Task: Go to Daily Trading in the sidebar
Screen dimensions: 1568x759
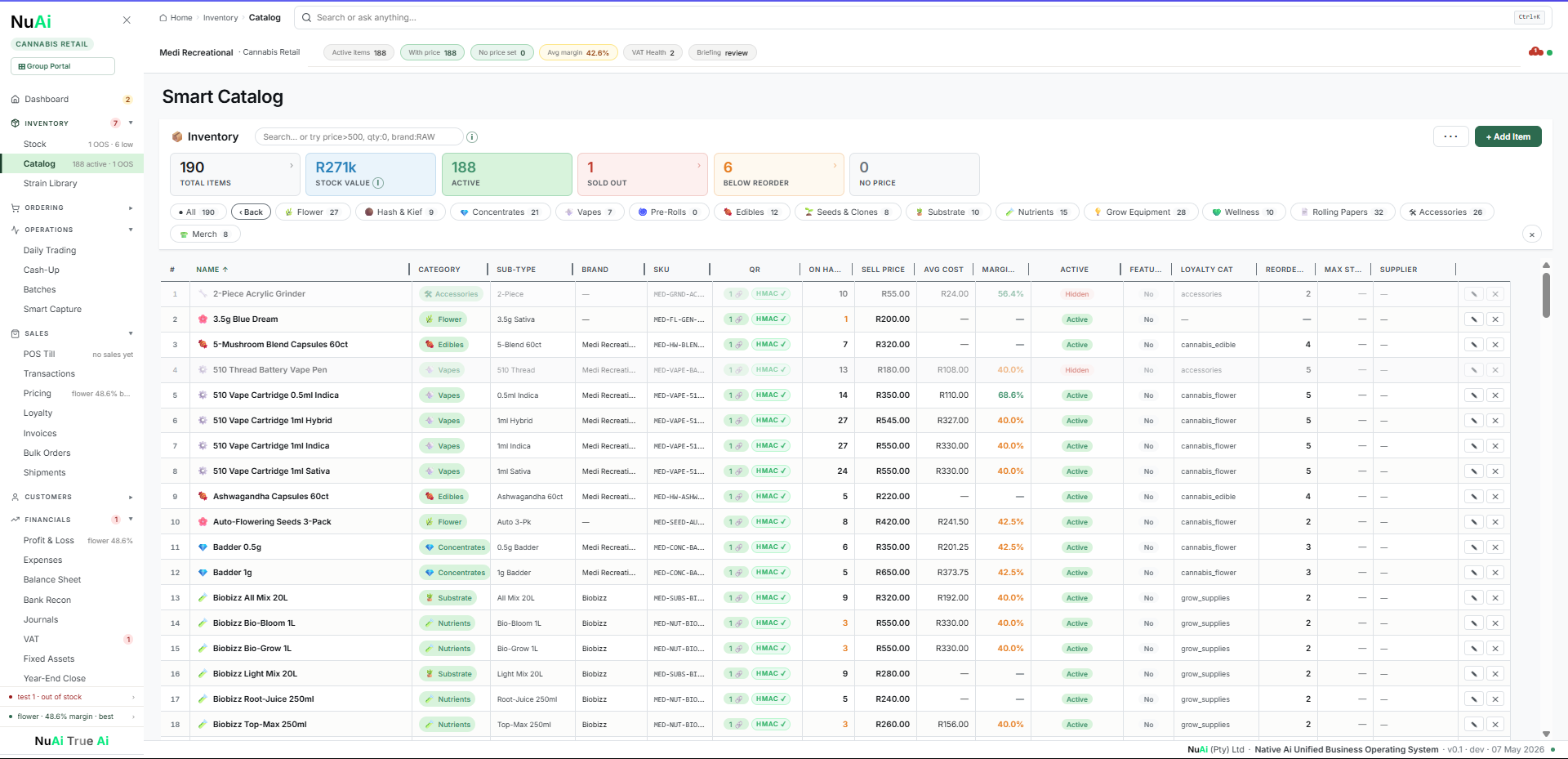Action: pyautogui.click(x=50, y=251)
